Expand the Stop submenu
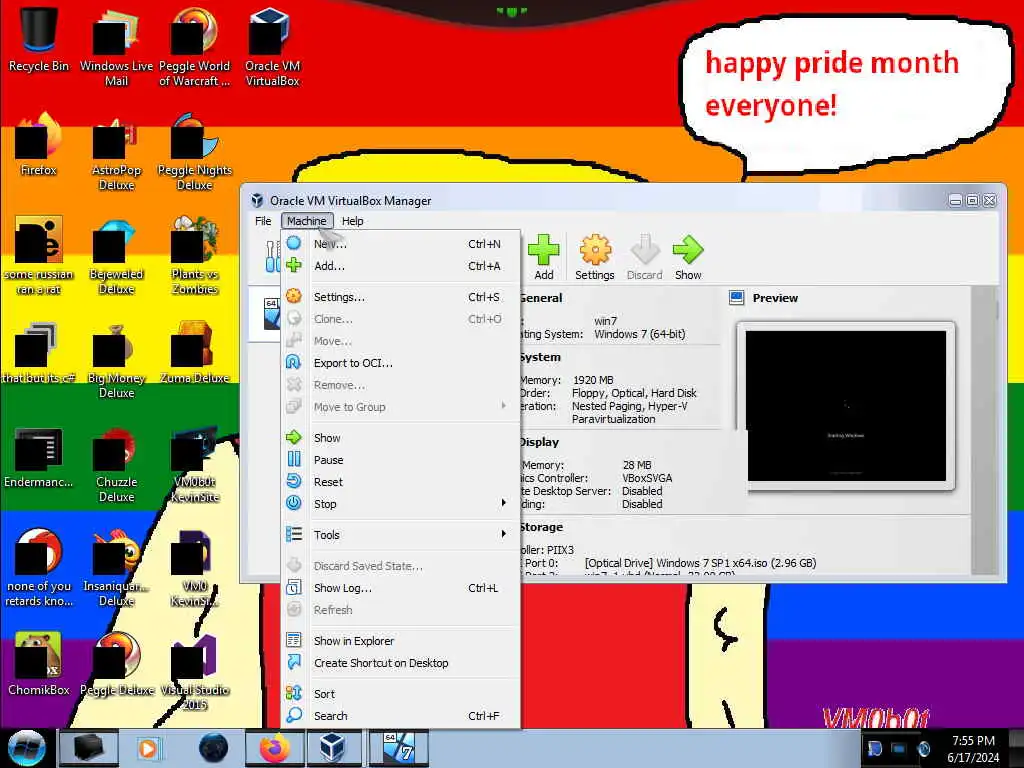The width and height of the screenshot is (1024, 768). tap(401, 504)
